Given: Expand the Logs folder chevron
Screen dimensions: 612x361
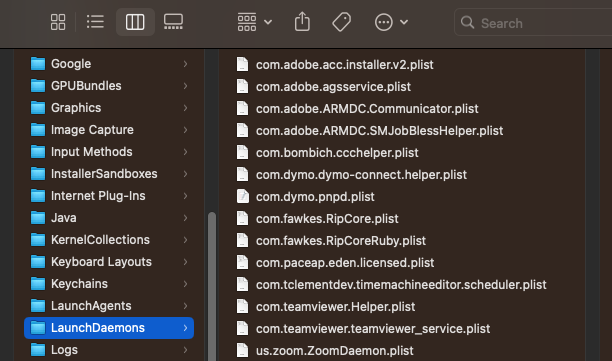Looking at the screenshot, I should point(185,350).
